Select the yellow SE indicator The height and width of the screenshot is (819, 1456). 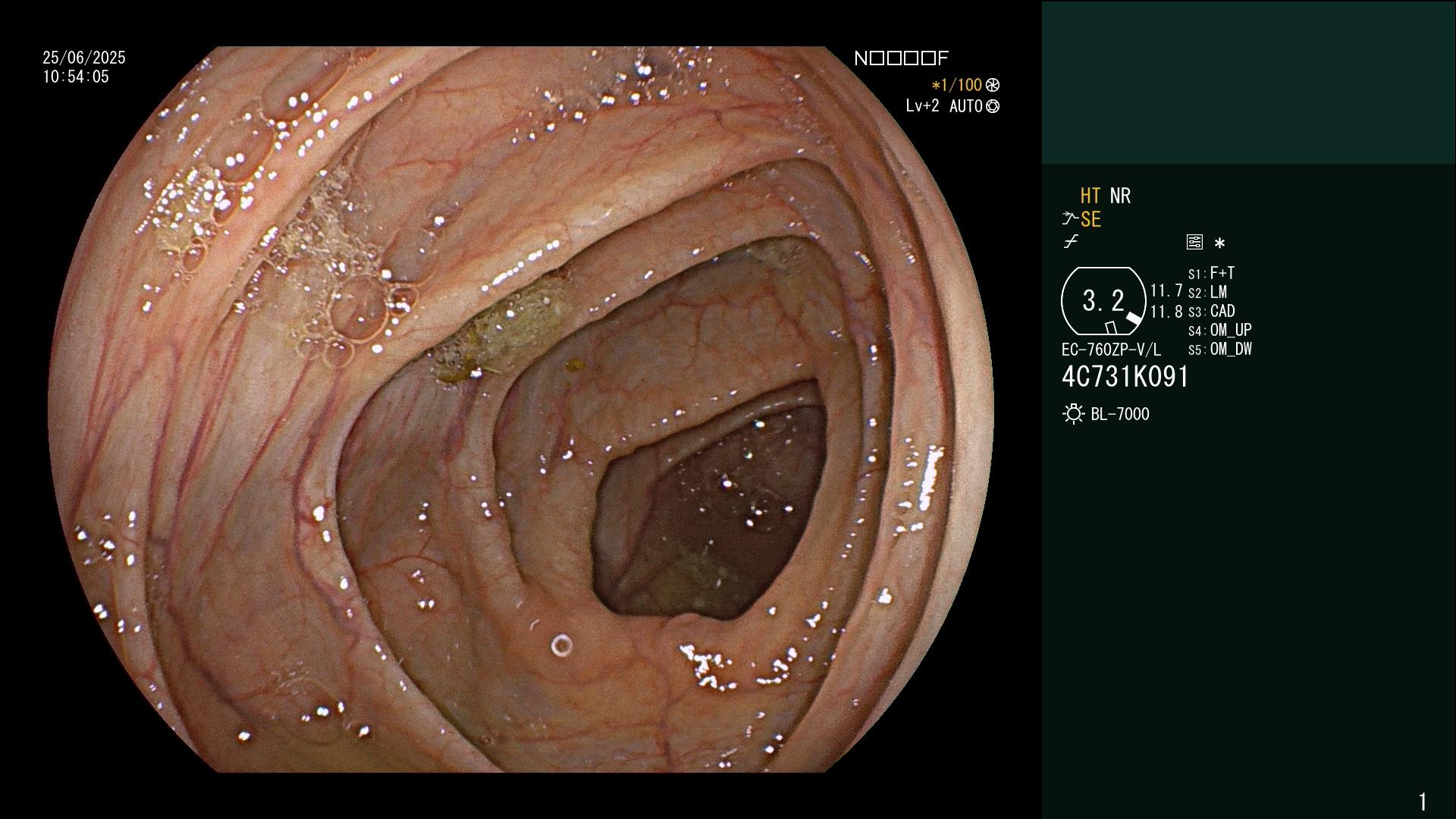click(x=1090, y=219)
